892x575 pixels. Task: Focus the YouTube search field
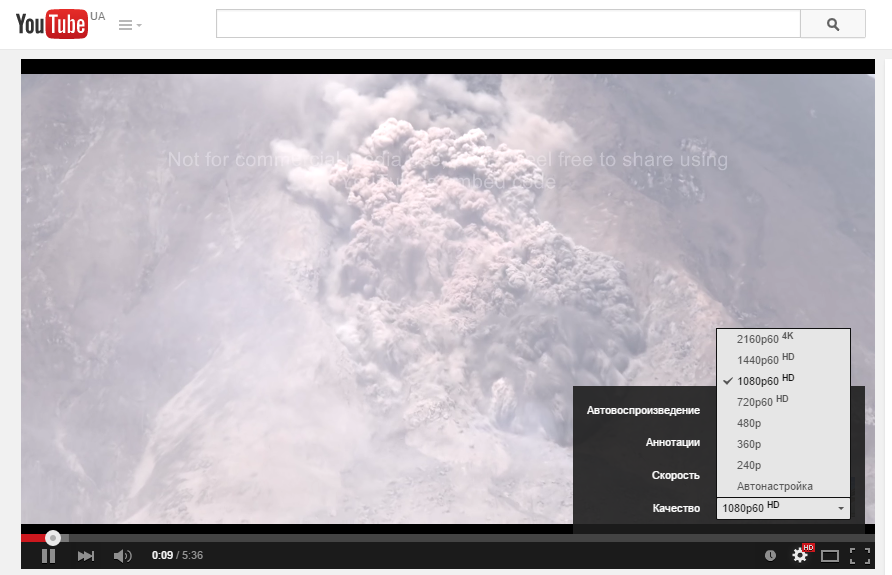click(x=508, y=24)
